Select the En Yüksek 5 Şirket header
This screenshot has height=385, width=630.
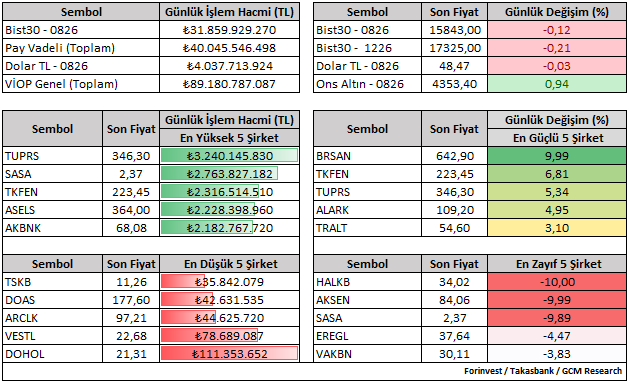coord(229,138)
